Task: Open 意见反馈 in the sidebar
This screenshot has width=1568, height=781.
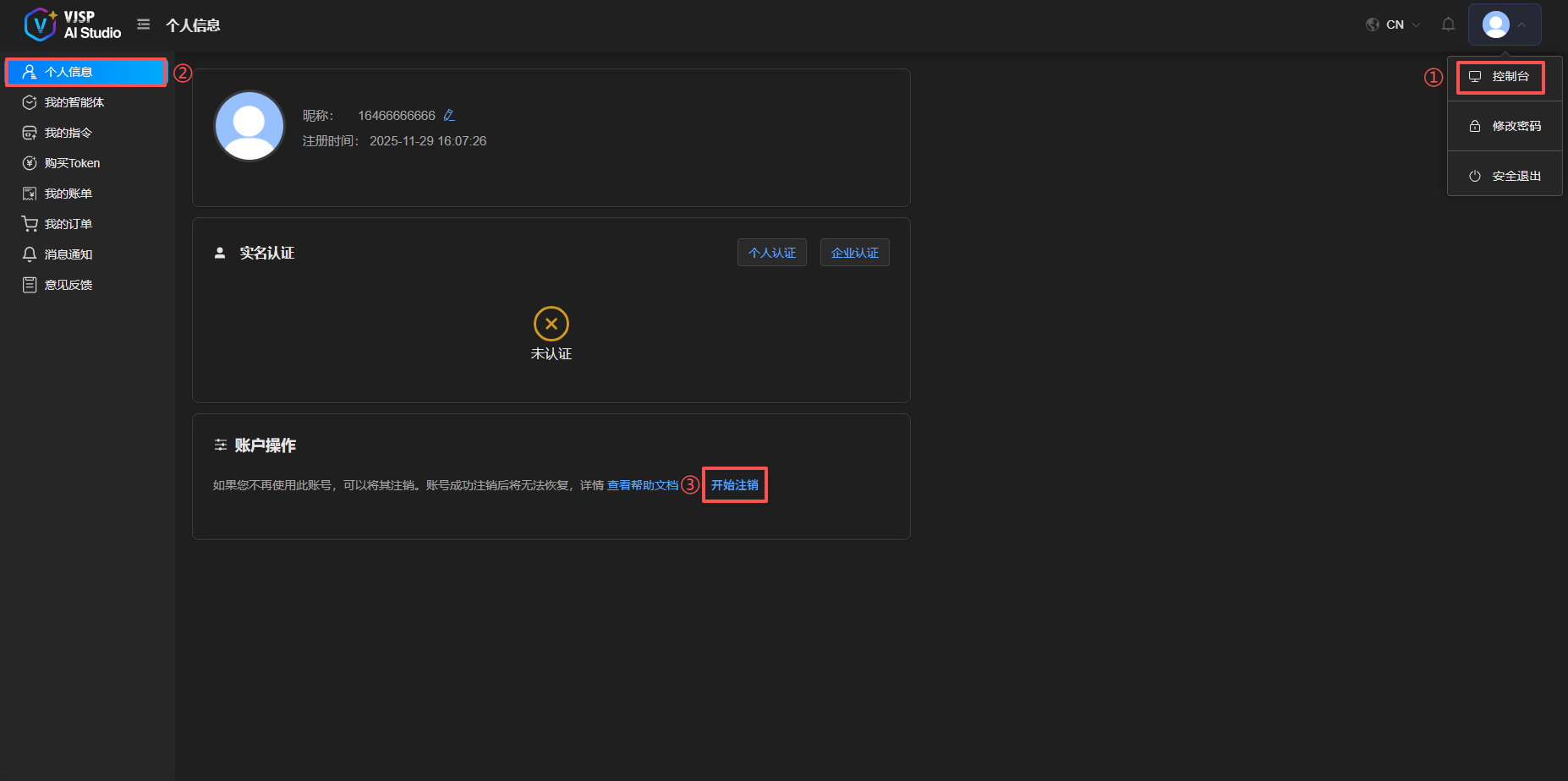Action: (x=68, y=285)
